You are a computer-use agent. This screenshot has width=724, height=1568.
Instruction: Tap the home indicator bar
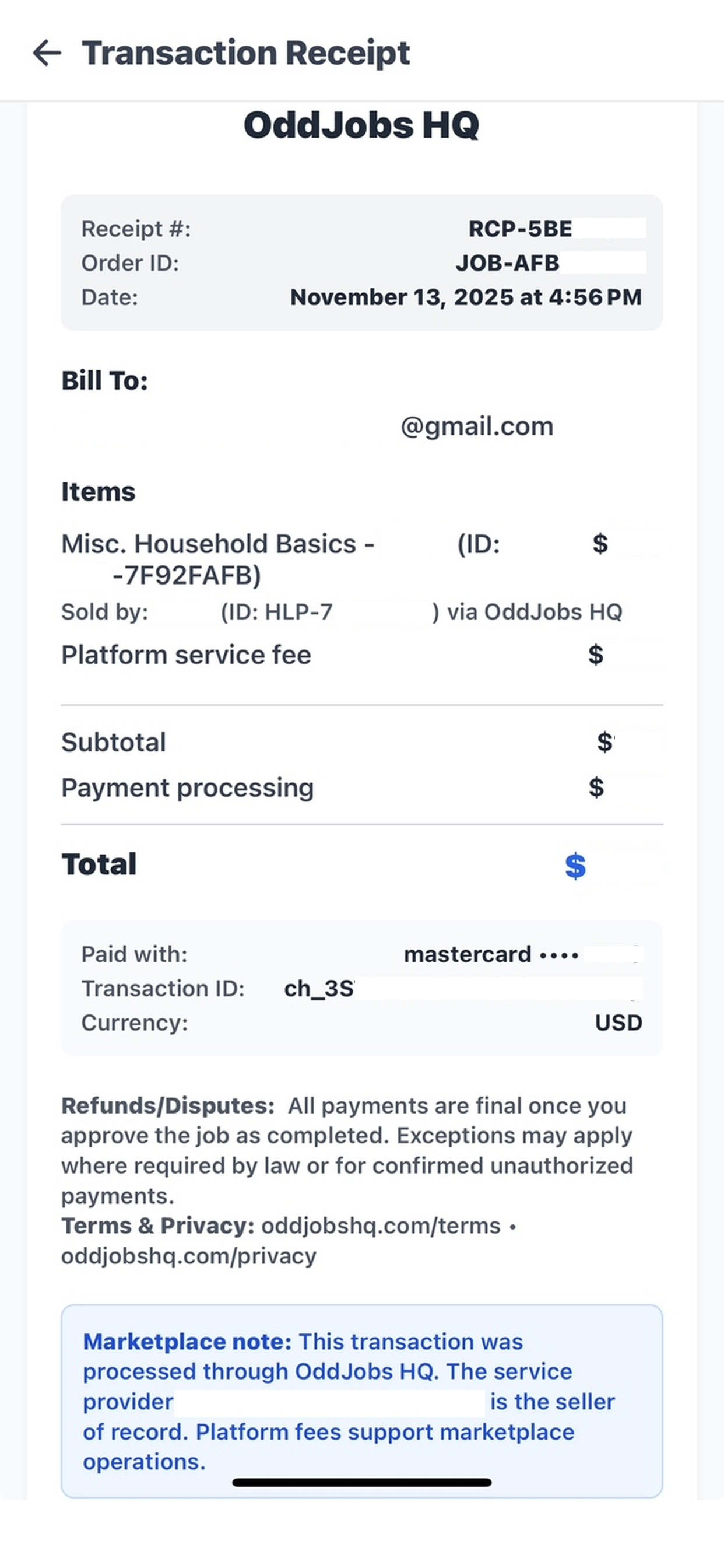pos(361,1482)
